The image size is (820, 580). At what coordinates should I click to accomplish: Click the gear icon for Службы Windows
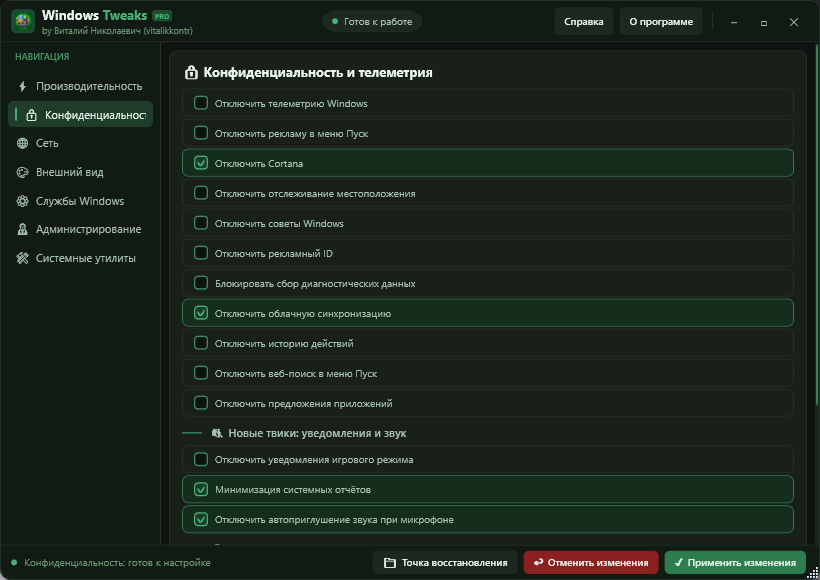22,201
